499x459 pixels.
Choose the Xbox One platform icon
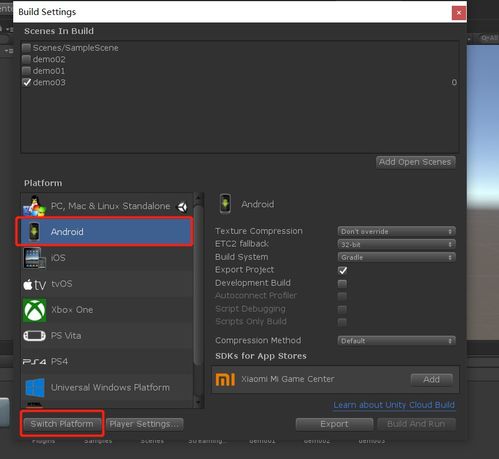pos(34,310)
